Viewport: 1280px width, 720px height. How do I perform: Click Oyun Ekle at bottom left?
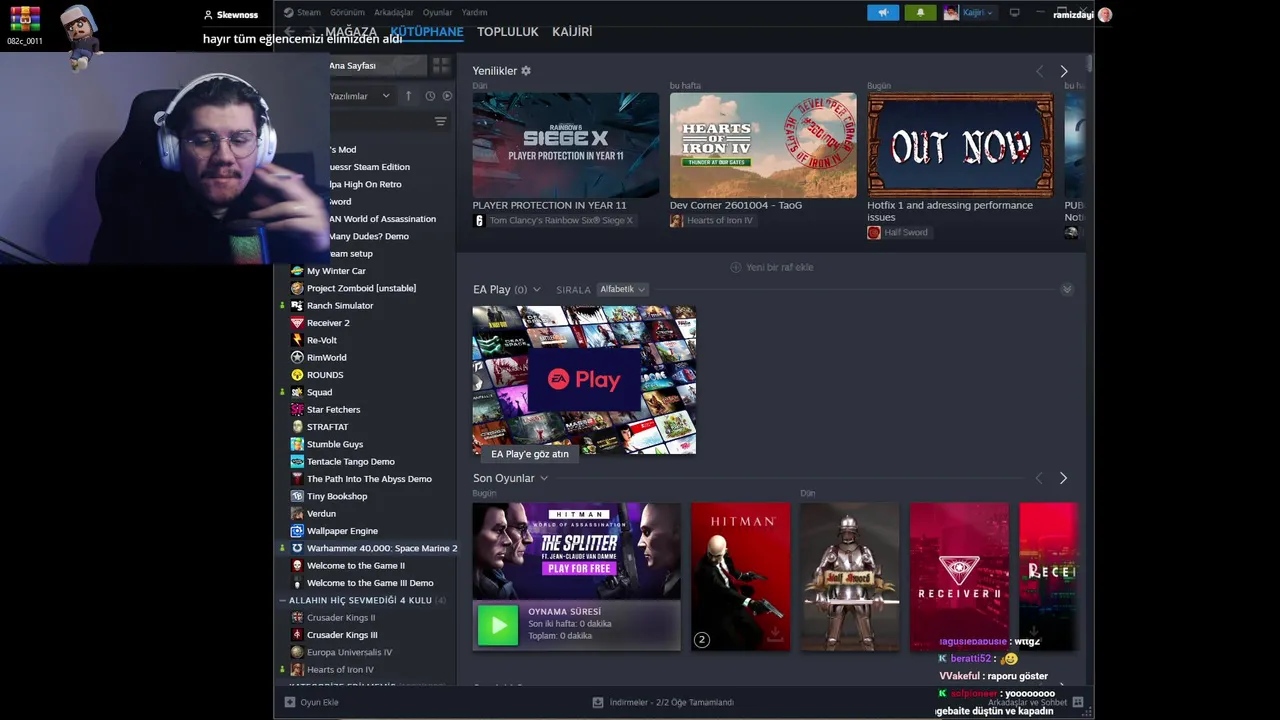(x=311, y=702)
